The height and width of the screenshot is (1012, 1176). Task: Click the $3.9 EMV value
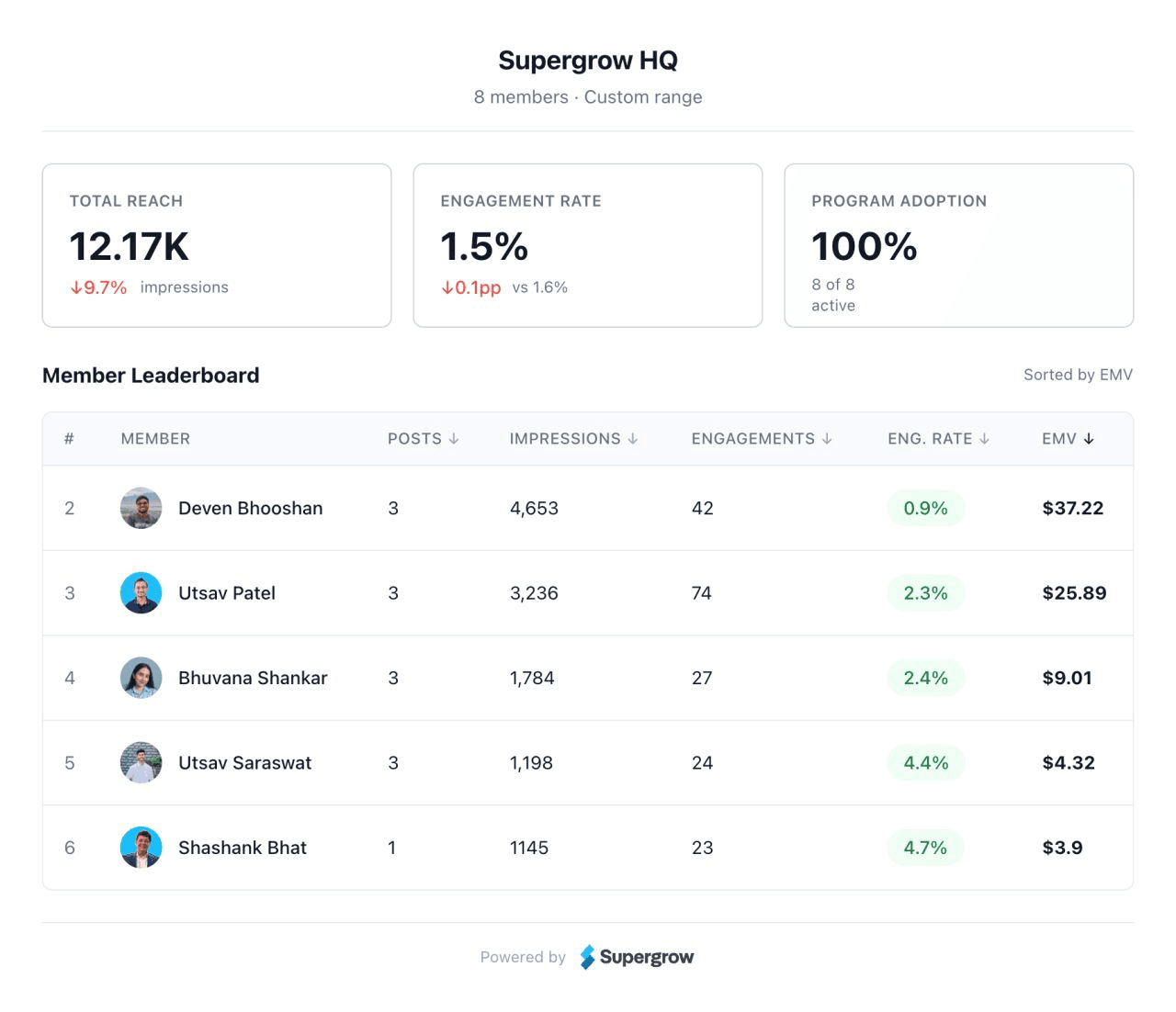point(1062,848)
